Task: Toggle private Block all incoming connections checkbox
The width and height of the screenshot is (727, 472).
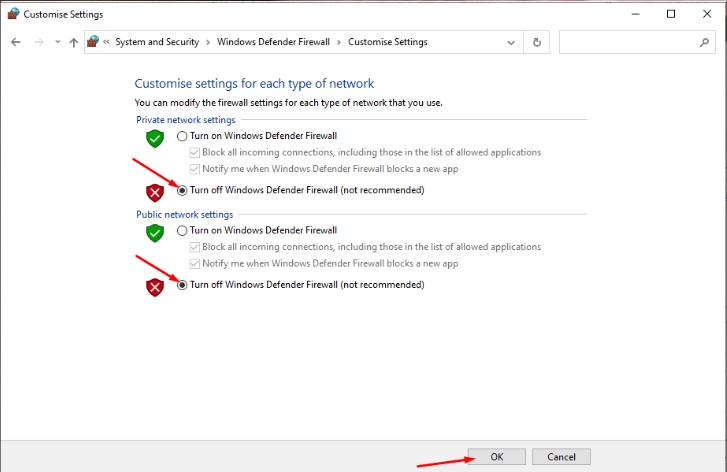Action: (x=195, y=153)
